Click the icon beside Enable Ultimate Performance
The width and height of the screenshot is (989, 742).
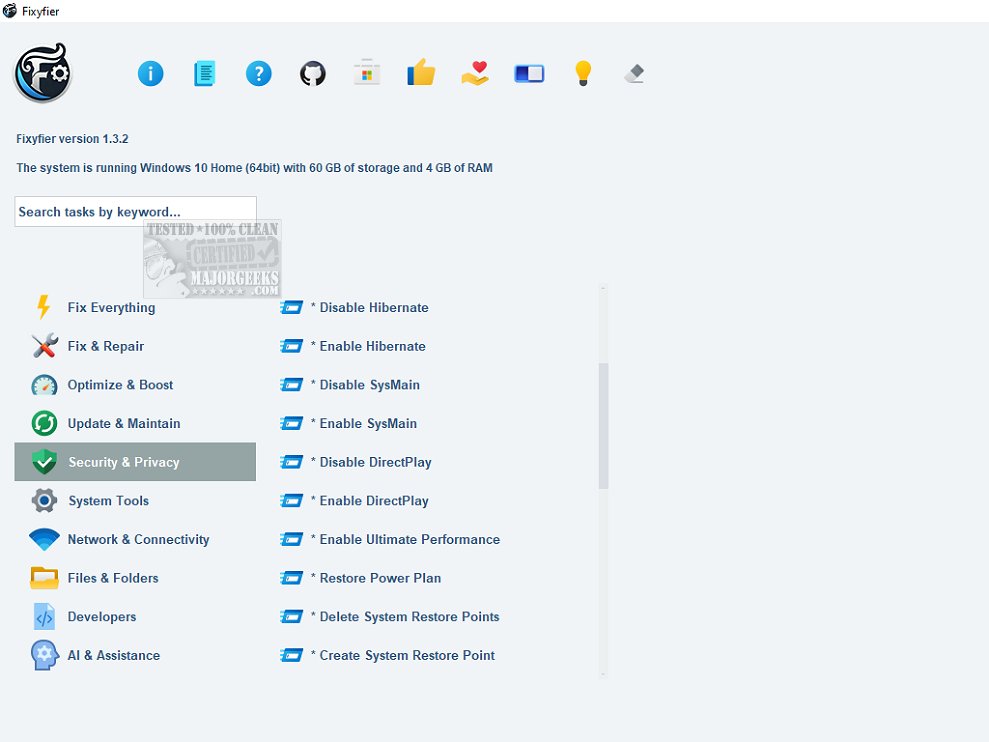point(291,539)
